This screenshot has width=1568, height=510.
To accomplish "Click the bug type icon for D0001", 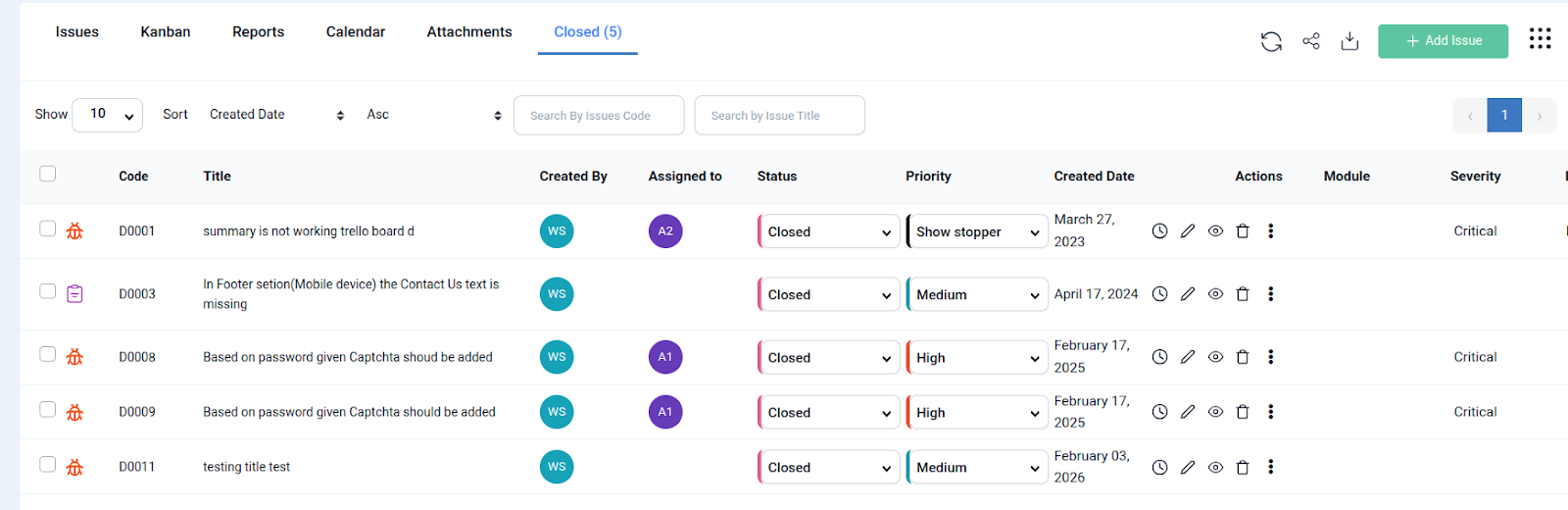I will [74, 231].
